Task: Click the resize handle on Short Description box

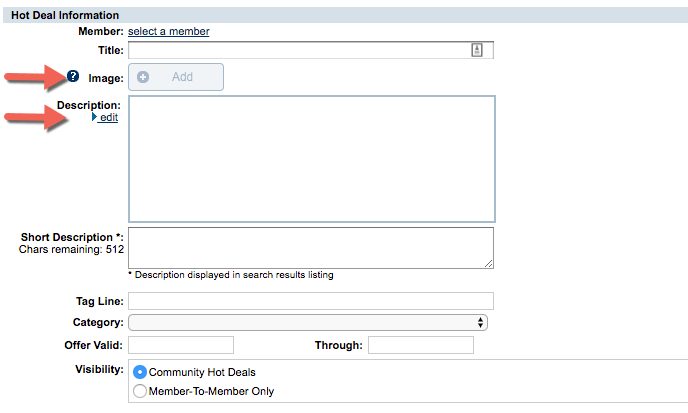Action: (488, 263)
